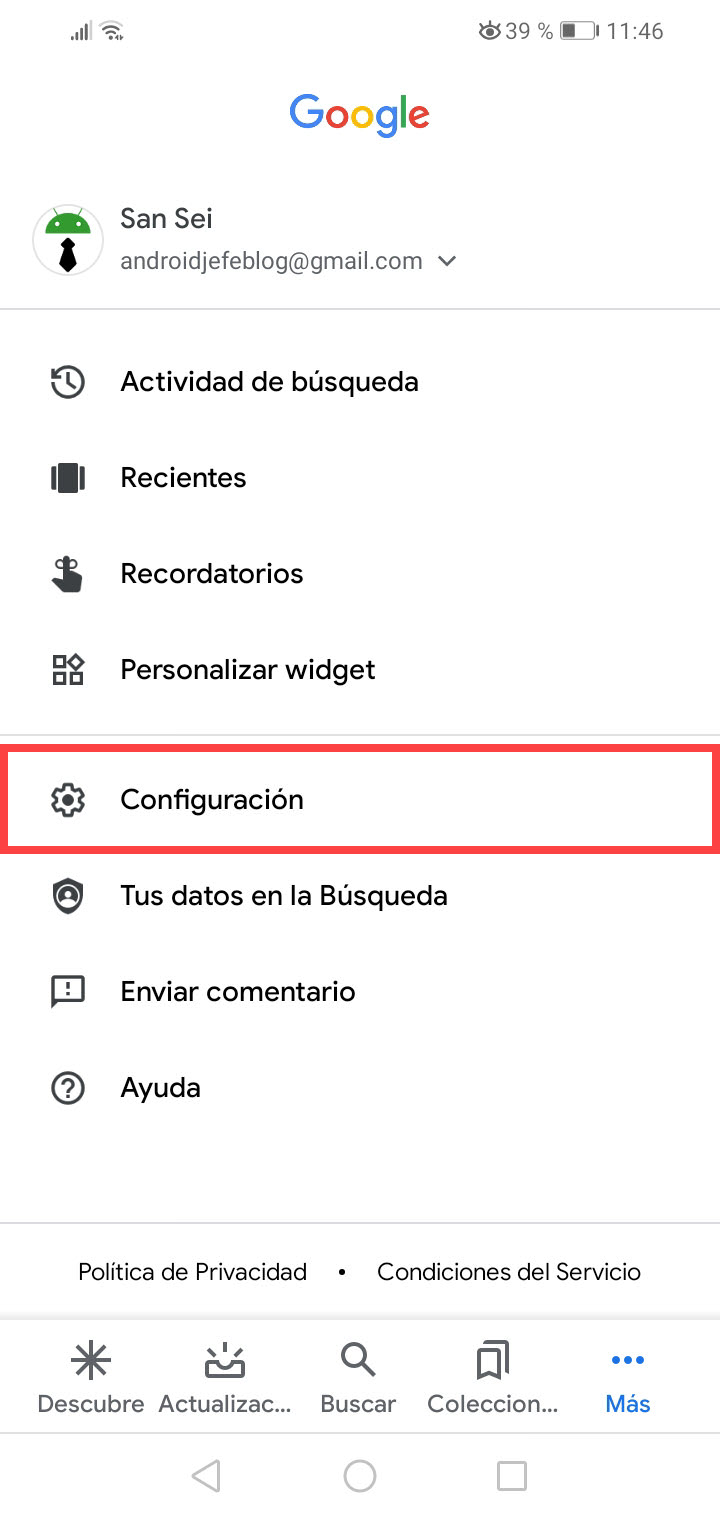Tap the Configuración gear icon

pyautogui.click(x=68, y=800)
